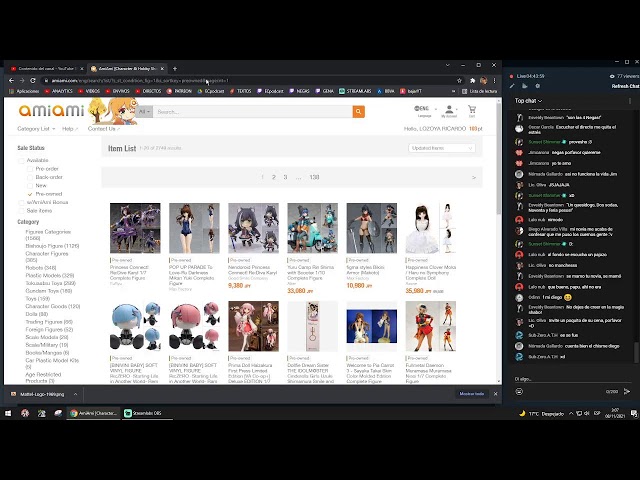Open the Chrome profile avatar

coord(484,80)
